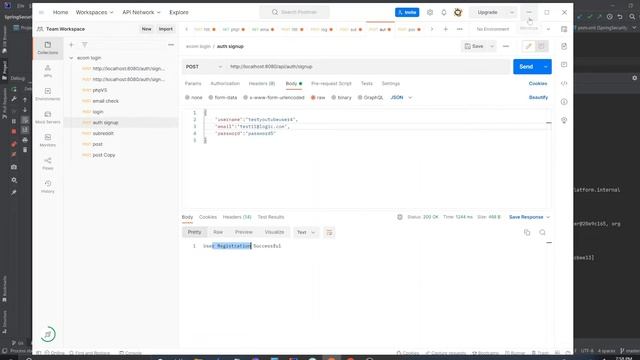Open the Postbot icon at sidebar bottom
640x360 pixels.
point(48,334)
